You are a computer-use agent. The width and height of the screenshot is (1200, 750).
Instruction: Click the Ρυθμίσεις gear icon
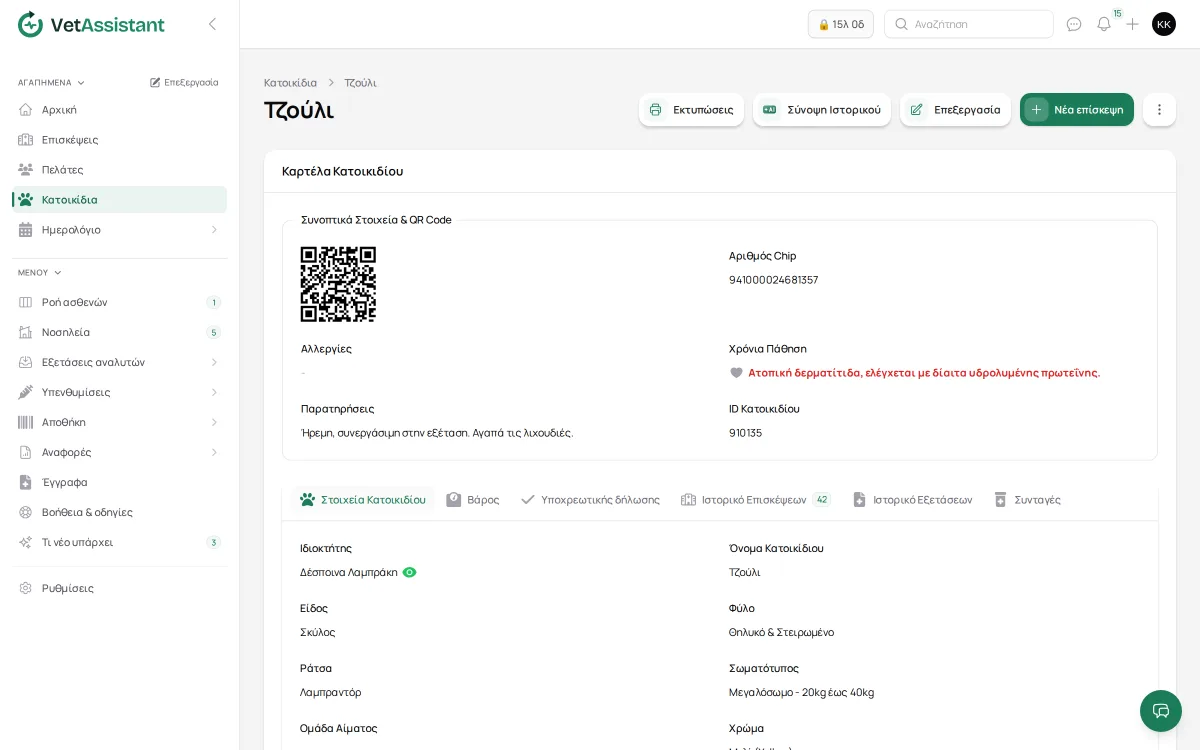click(26, 588)
